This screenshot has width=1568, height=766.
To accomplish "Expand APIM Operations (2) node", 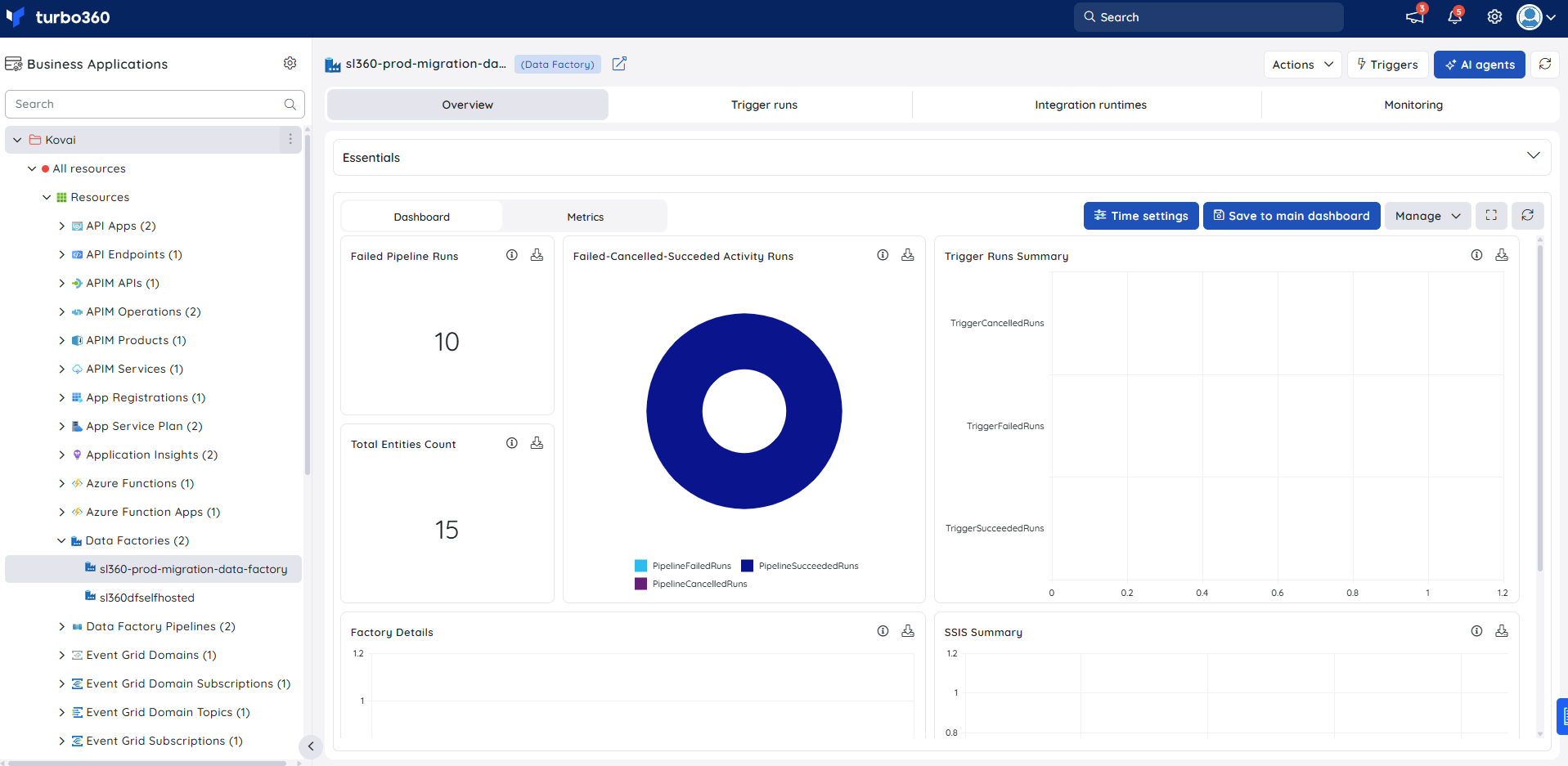I will pos(61,311).
